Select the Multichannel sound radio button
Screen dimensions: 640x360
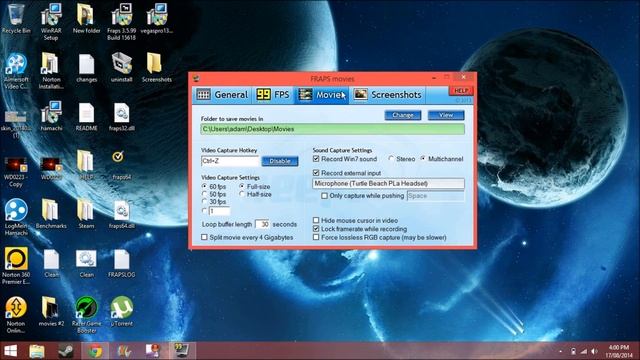[423, 159]
